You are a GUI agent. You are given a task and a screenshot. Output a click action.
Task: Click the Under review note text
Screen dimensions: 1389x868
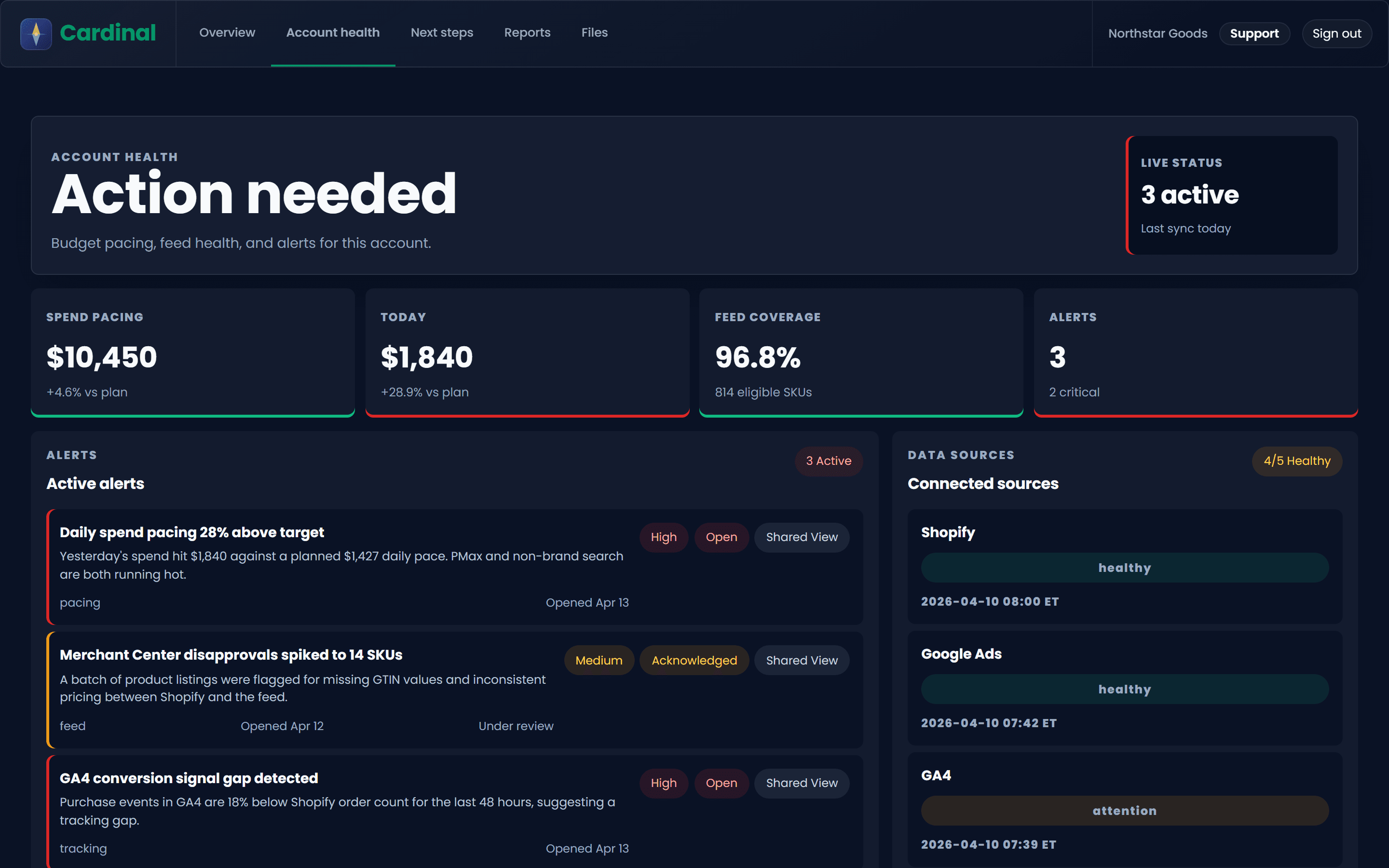coord(516,726)
